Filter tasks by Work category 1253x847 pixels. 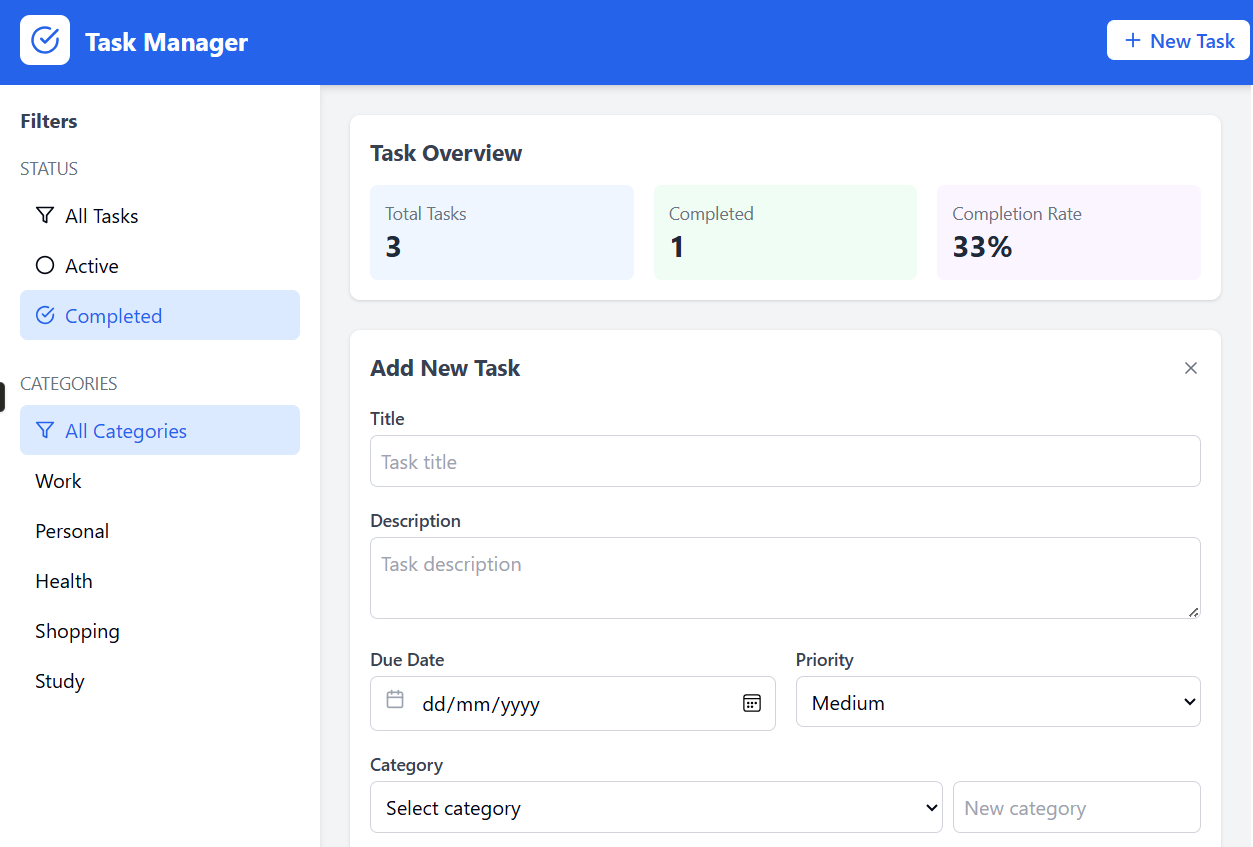[x=160, y=481]
